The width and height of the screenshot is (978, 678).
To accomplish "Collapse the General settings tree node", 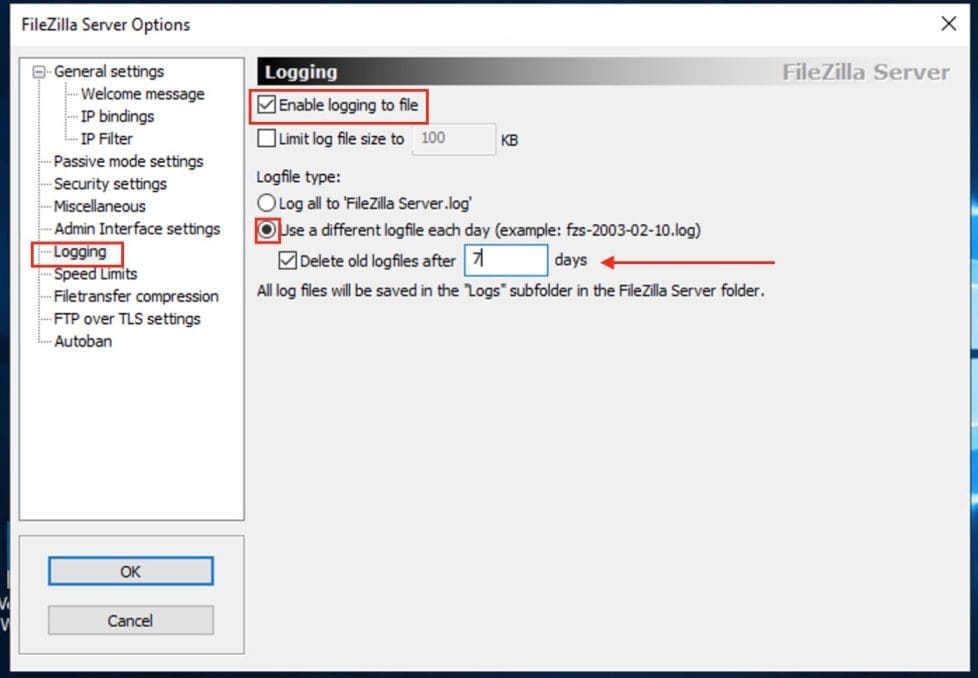I will tap(39, 72).
